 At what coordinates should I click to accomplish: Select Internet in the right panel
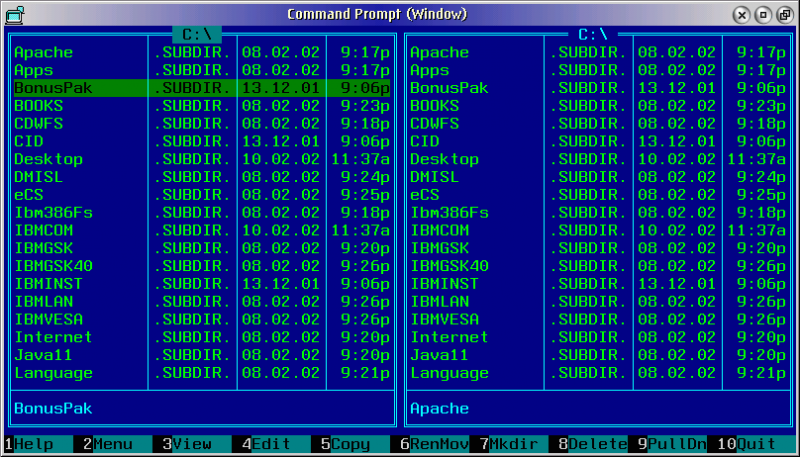tap(449, 337)
